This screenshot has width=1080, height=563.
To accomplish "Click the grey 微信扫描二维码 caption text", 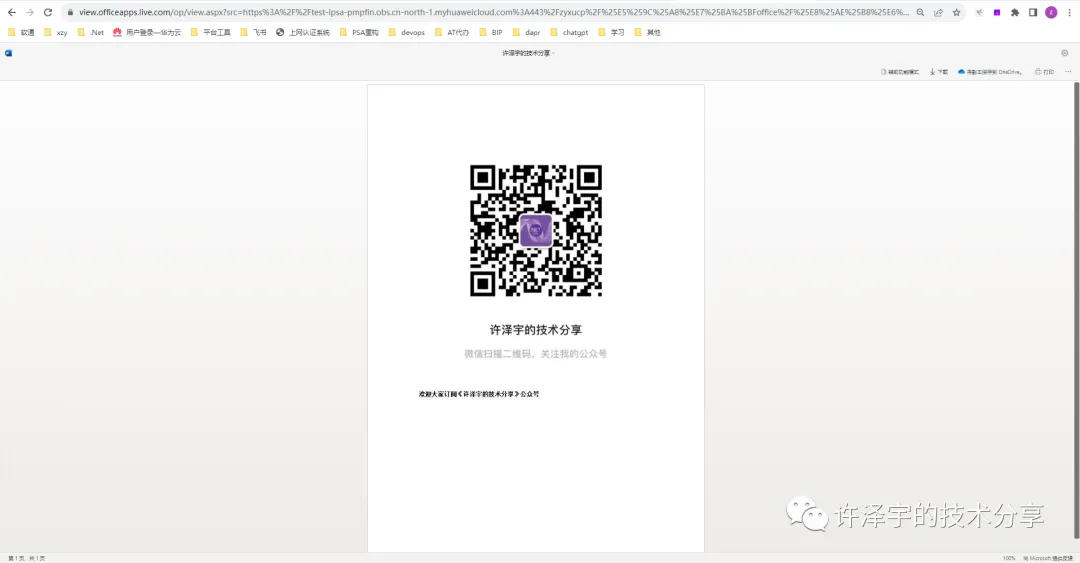I will (x=536, y=354).
